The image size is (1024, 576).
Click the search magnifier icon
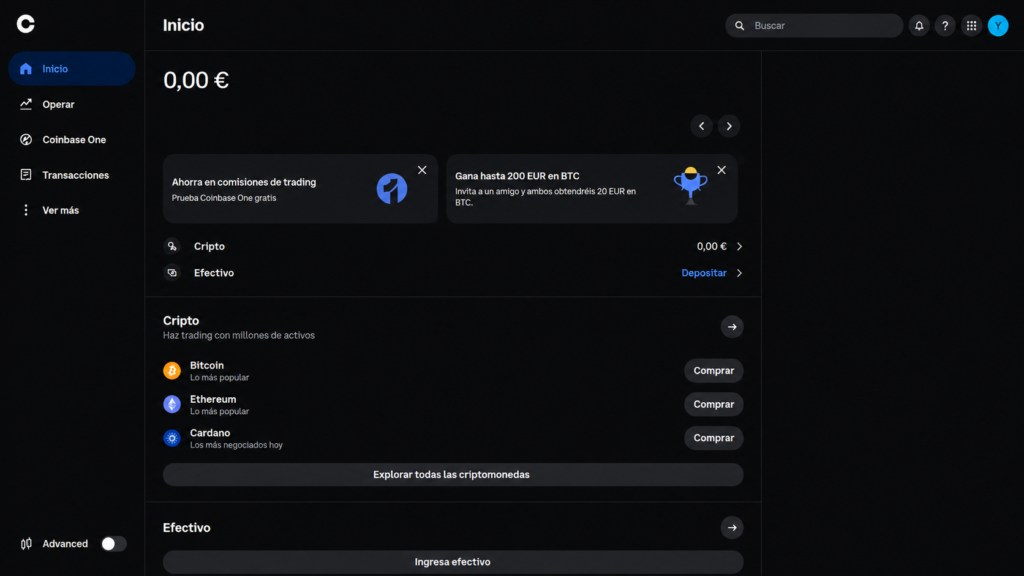click(739, 25)
